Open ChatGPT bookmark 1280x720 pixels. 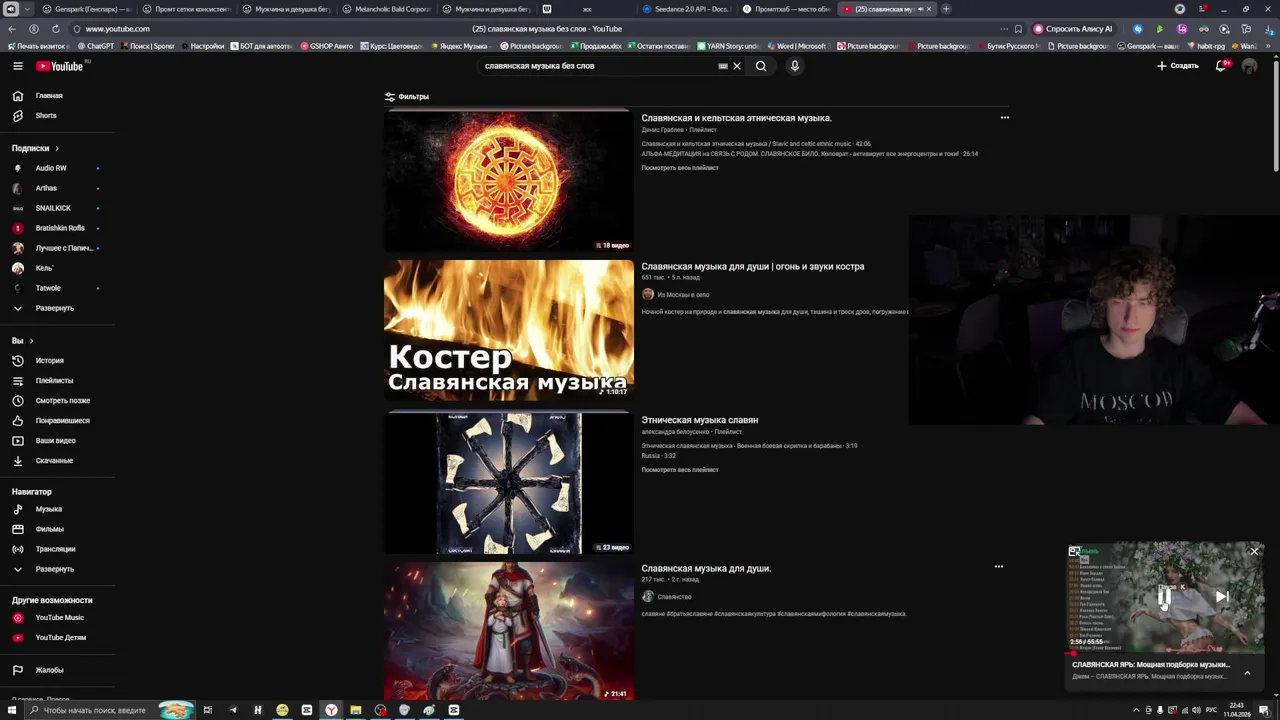95,46
